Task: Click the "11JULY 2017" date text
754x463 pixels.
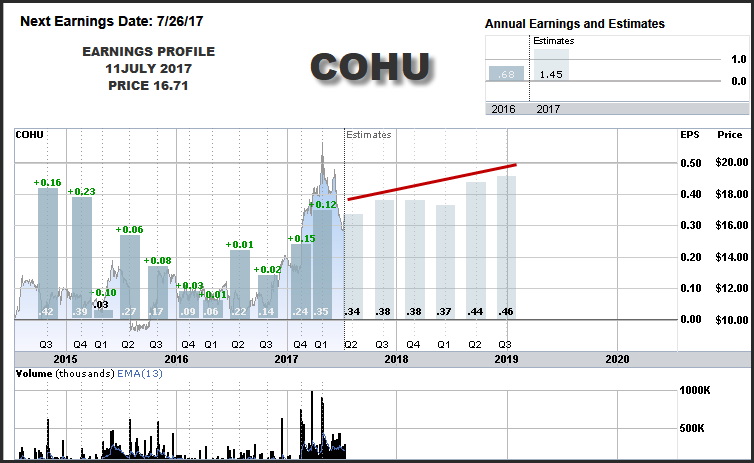Action: click(149, 68)
